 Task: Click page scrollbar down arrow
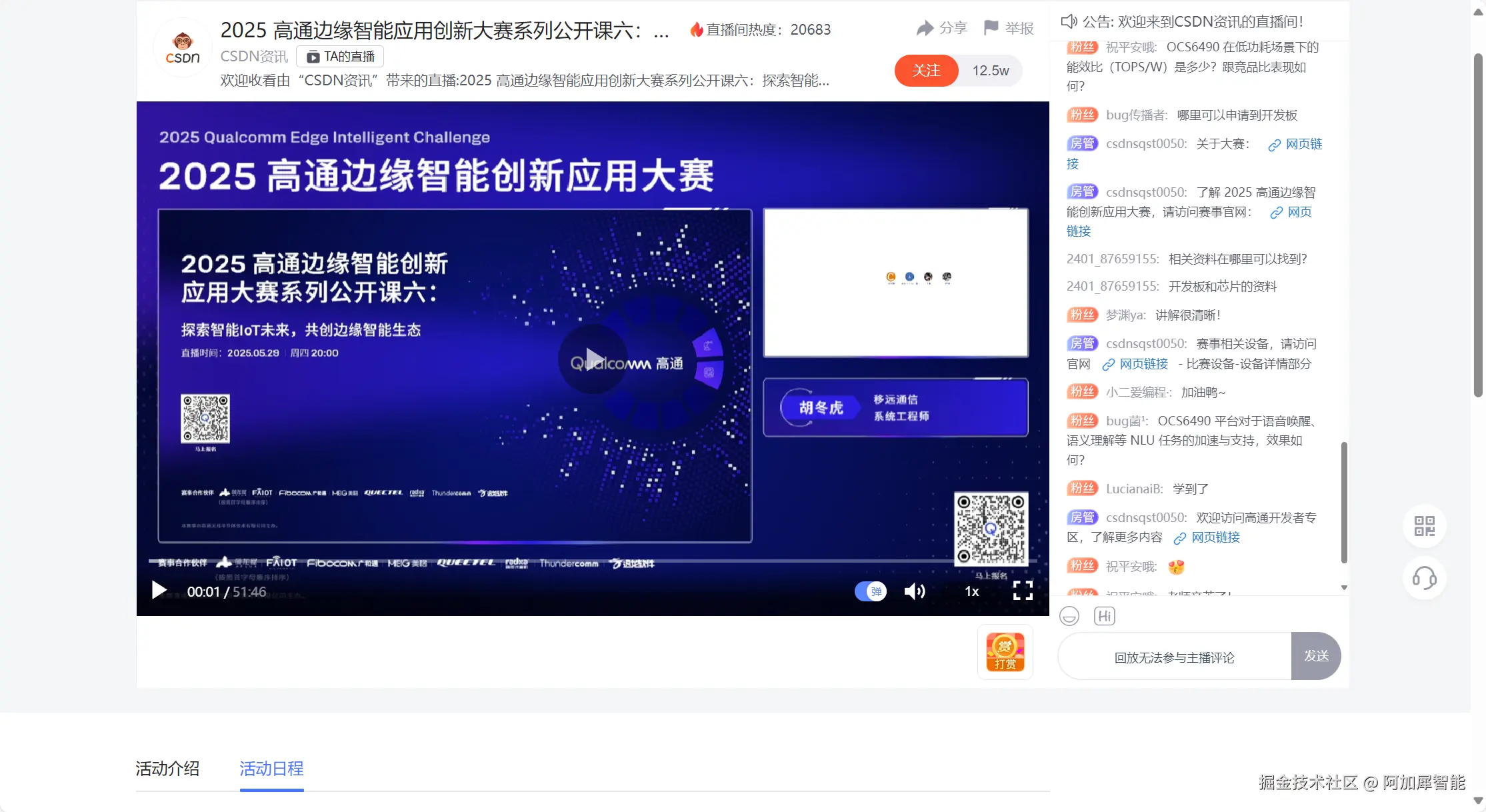click(x=1478, y=801)
